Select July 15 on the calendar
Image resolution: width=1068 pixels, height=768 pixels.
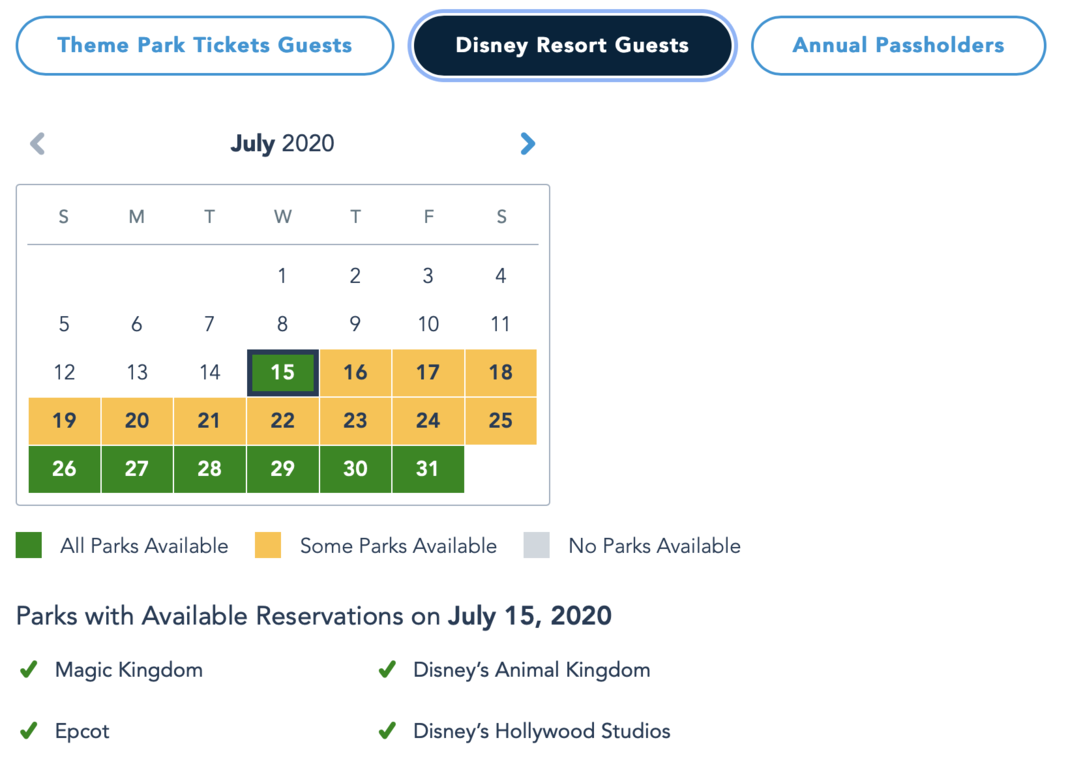coord(283,372)
